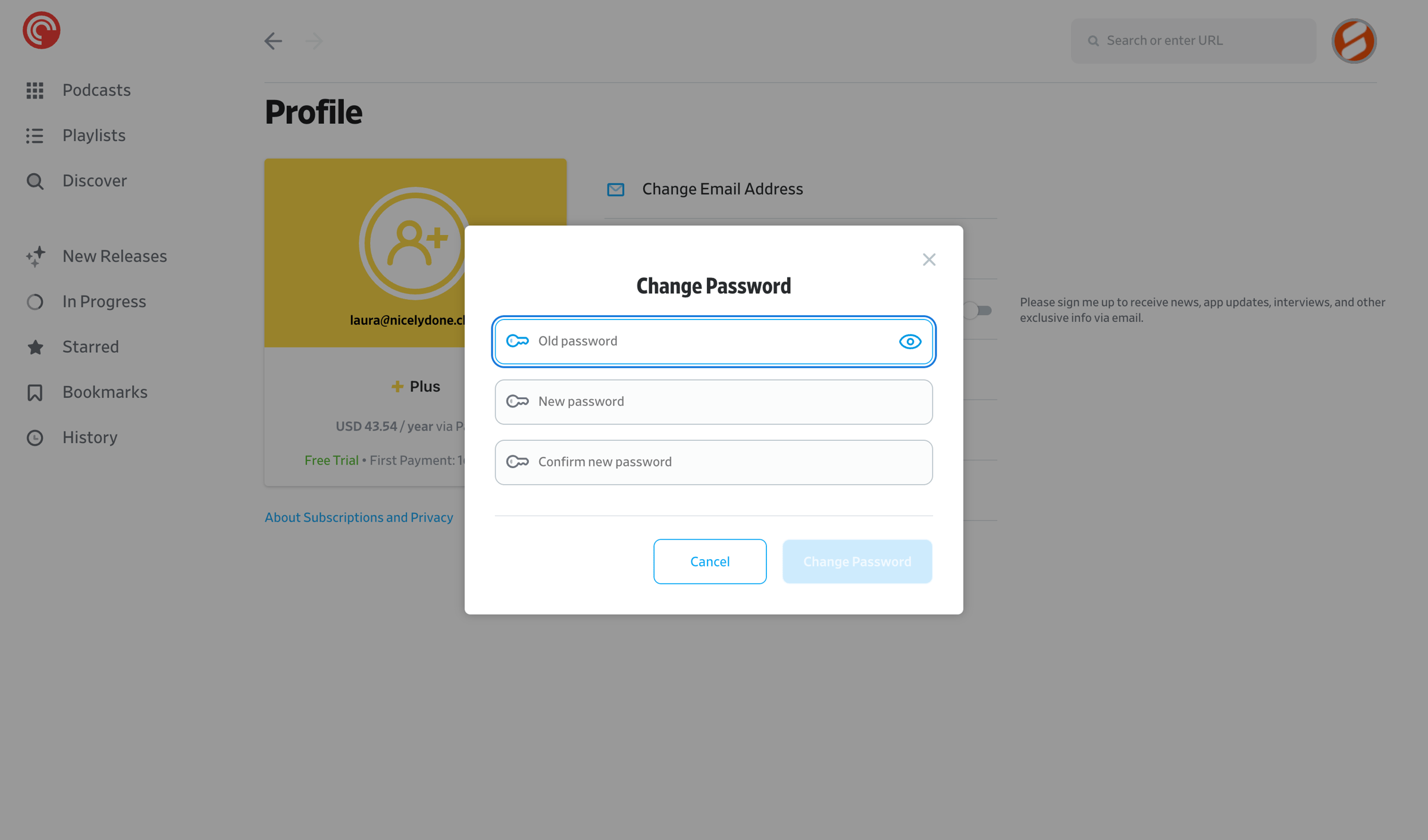
Task: Open the user avatar menu at top right
Action: pos(1354,40)
